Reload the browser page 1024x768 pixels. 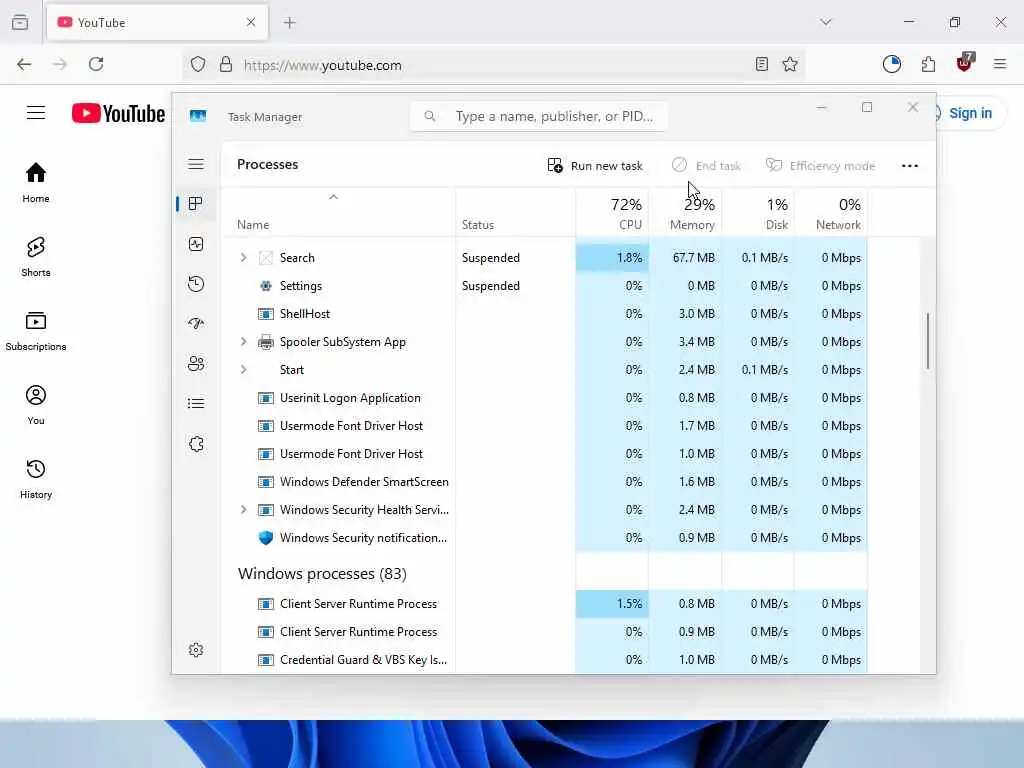click(x=96, y=64)
